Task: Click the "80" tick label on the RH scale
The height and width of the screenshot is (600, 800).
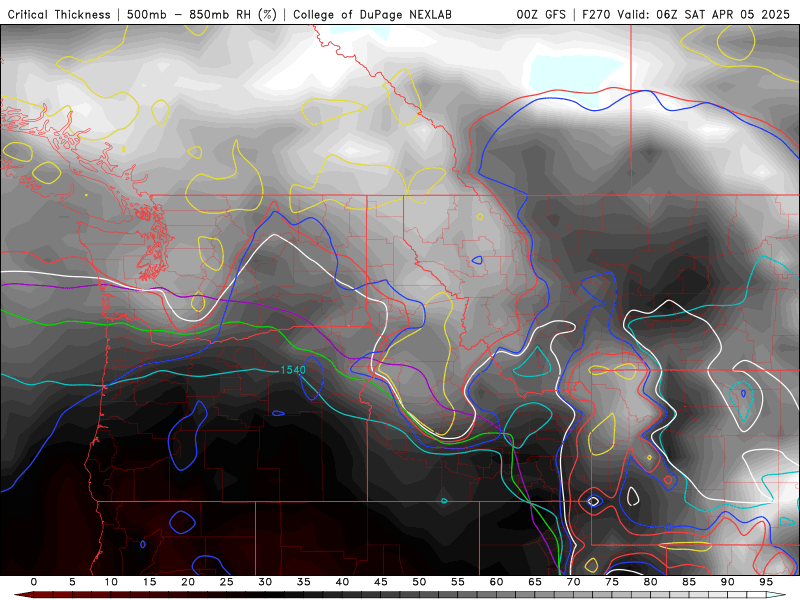Action: [x=650, y=582]
